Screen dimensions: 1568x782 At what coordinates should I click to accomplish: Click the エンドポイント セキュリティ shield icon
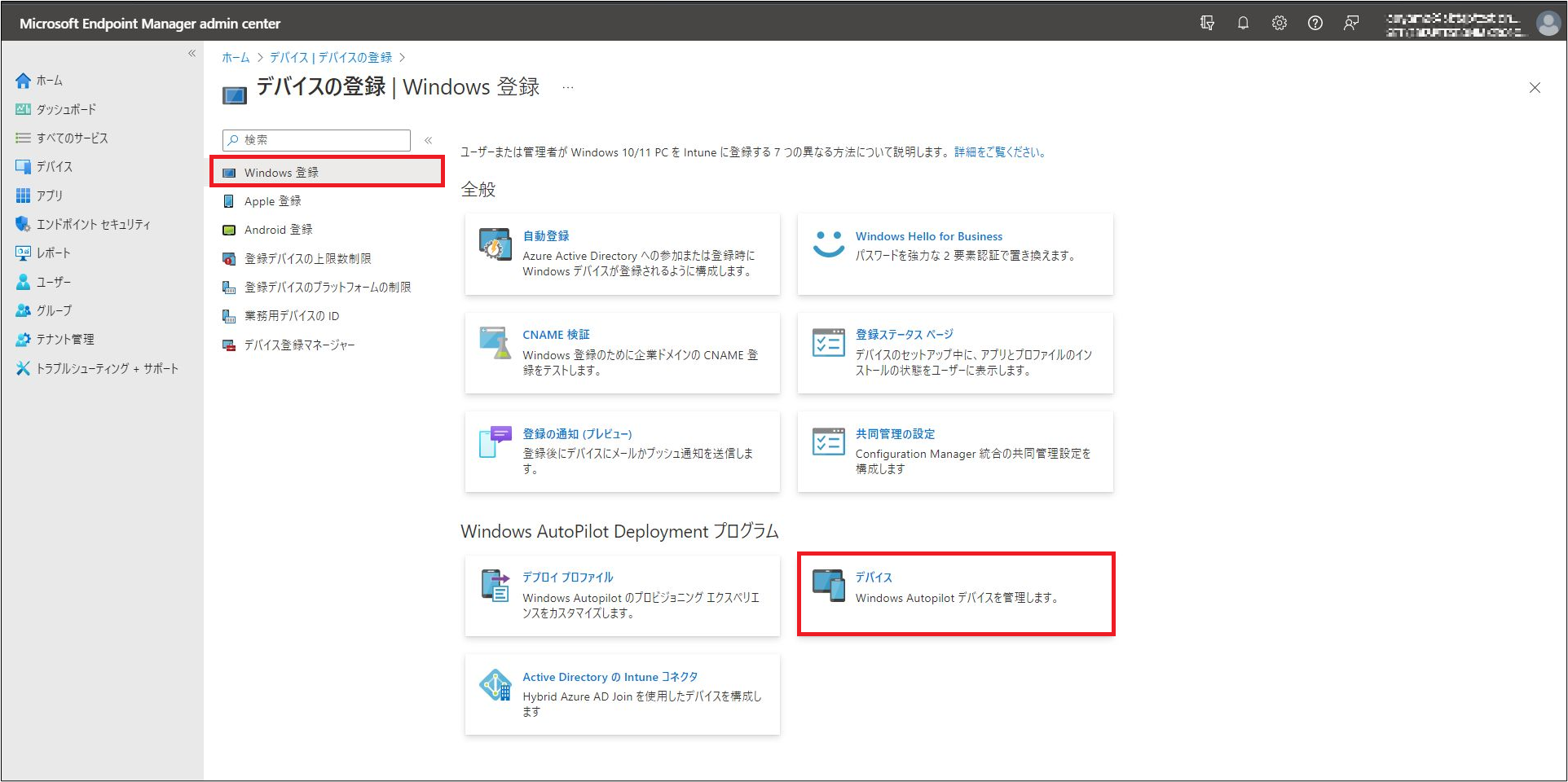(23, 224)
